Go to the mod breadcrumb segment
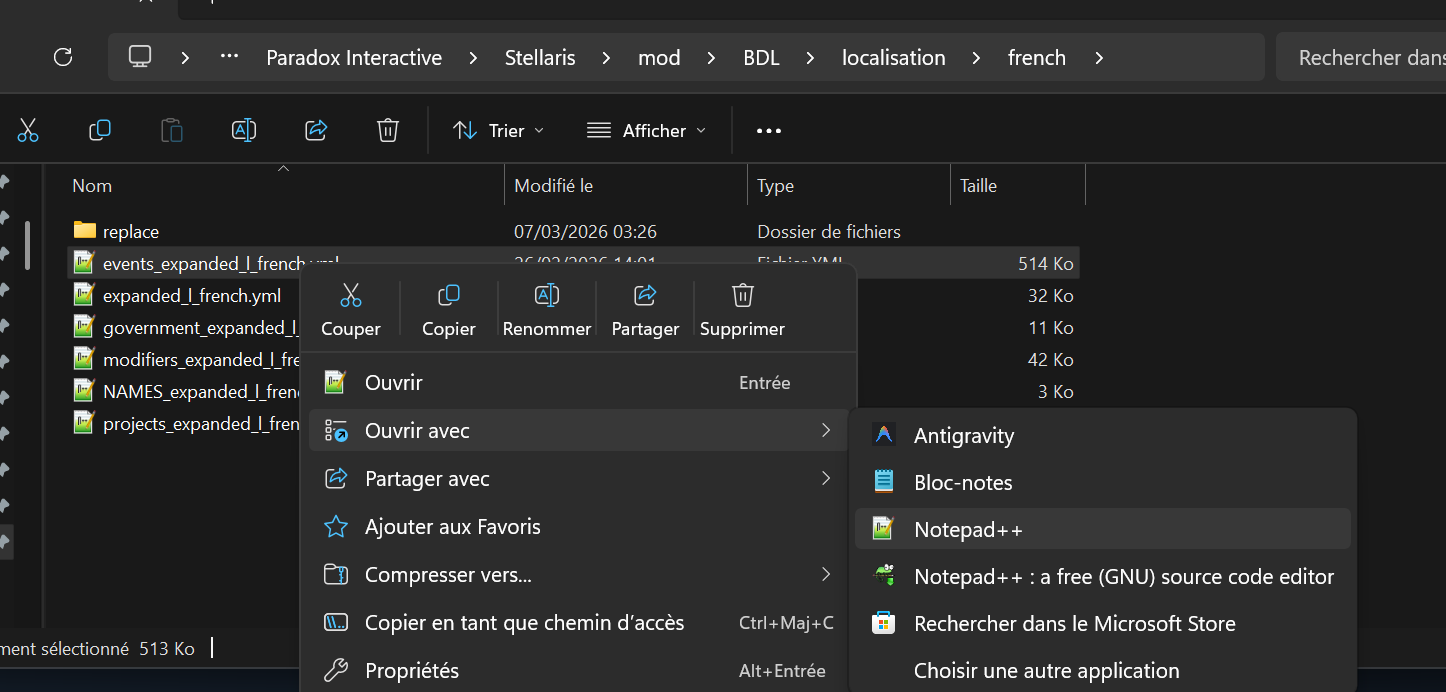This screenshot has height=692, width=1446. tap(659, 58)
